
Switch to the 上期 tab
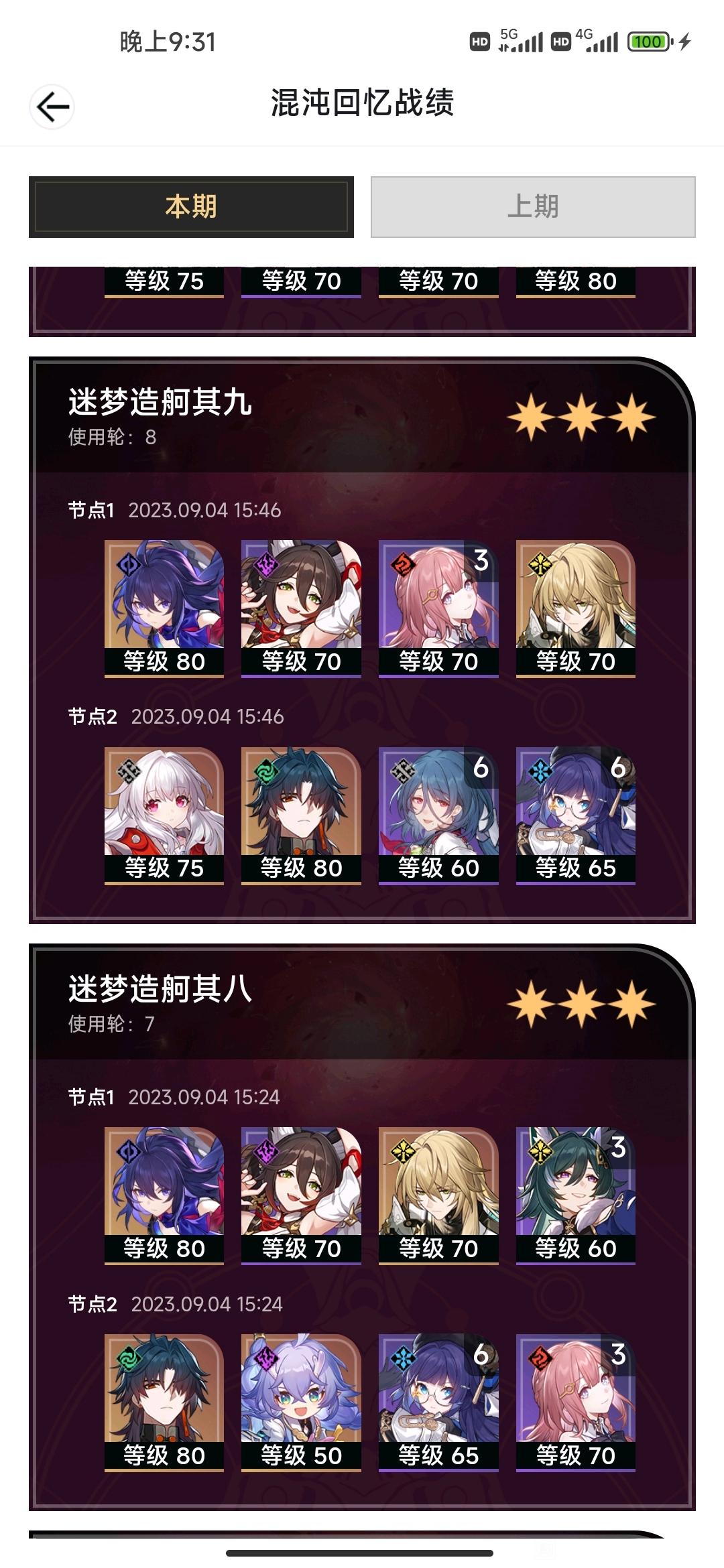(x=533, y=206)
